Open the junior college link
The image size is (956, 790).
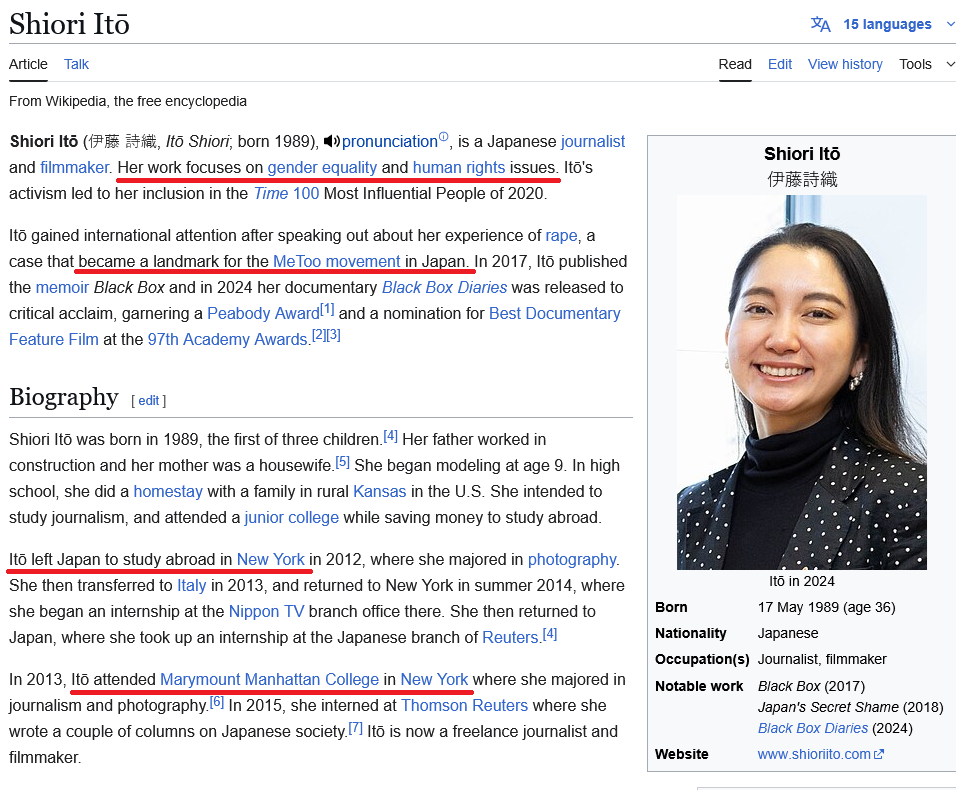tap(291, 518)
